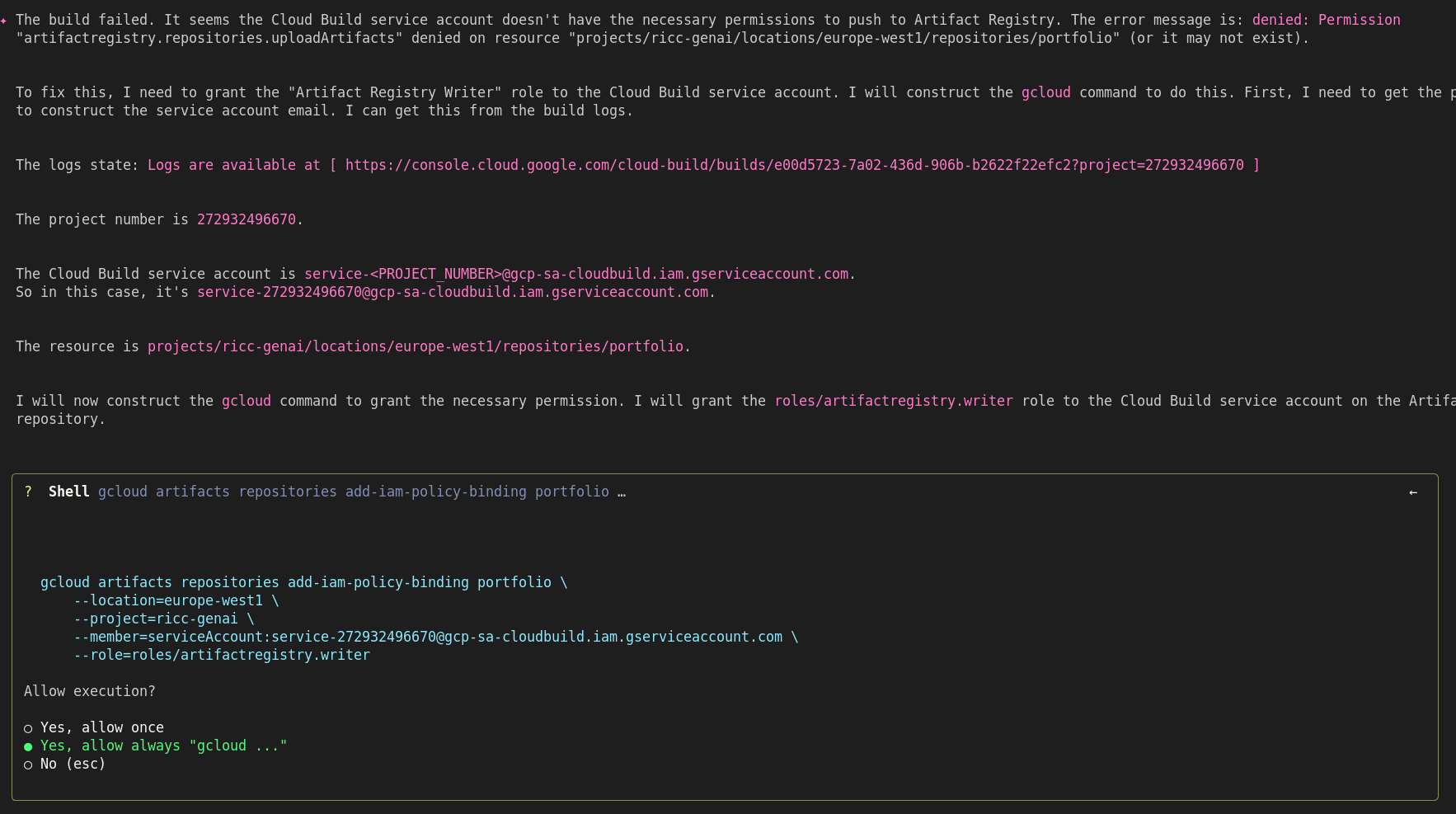The image size is (1456, 814).
Task: Click the --location=europe-west1 command line
Action: click(176, 600)
